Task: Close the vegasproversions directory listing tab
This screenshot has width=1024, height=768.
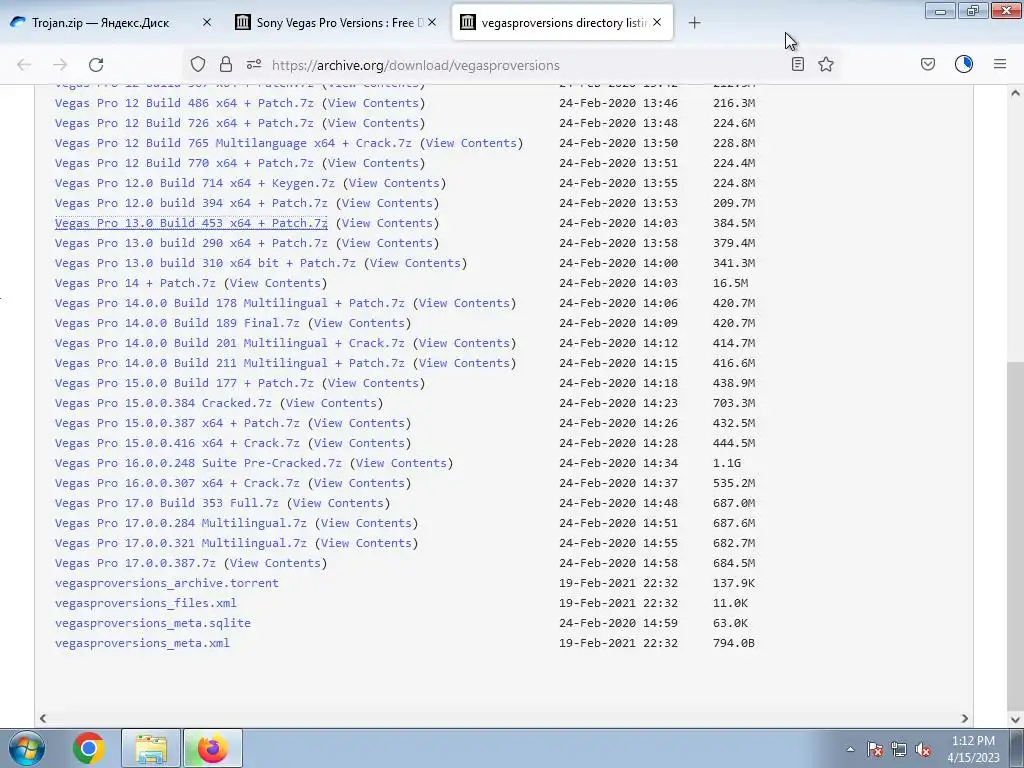Action: pyautogui.click(x=657, y=22)
